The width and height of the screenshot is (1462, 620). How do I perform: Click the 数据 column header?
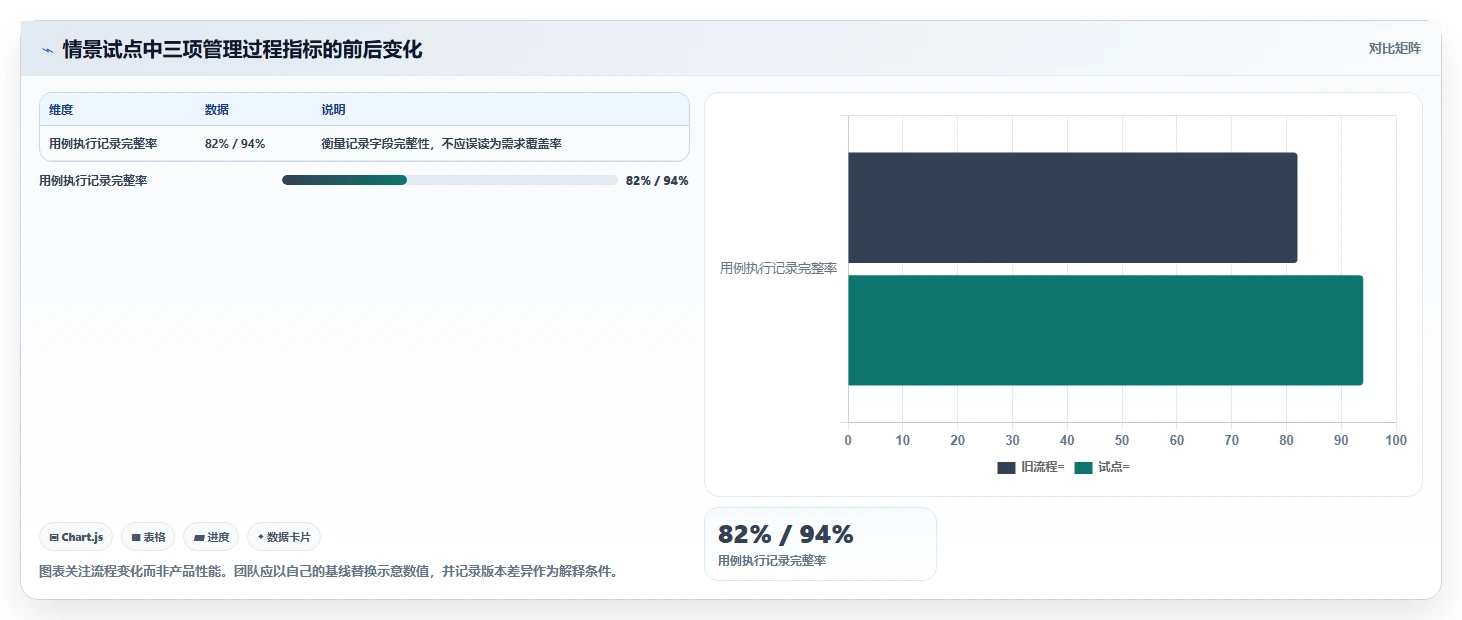(x=217, y=110)
